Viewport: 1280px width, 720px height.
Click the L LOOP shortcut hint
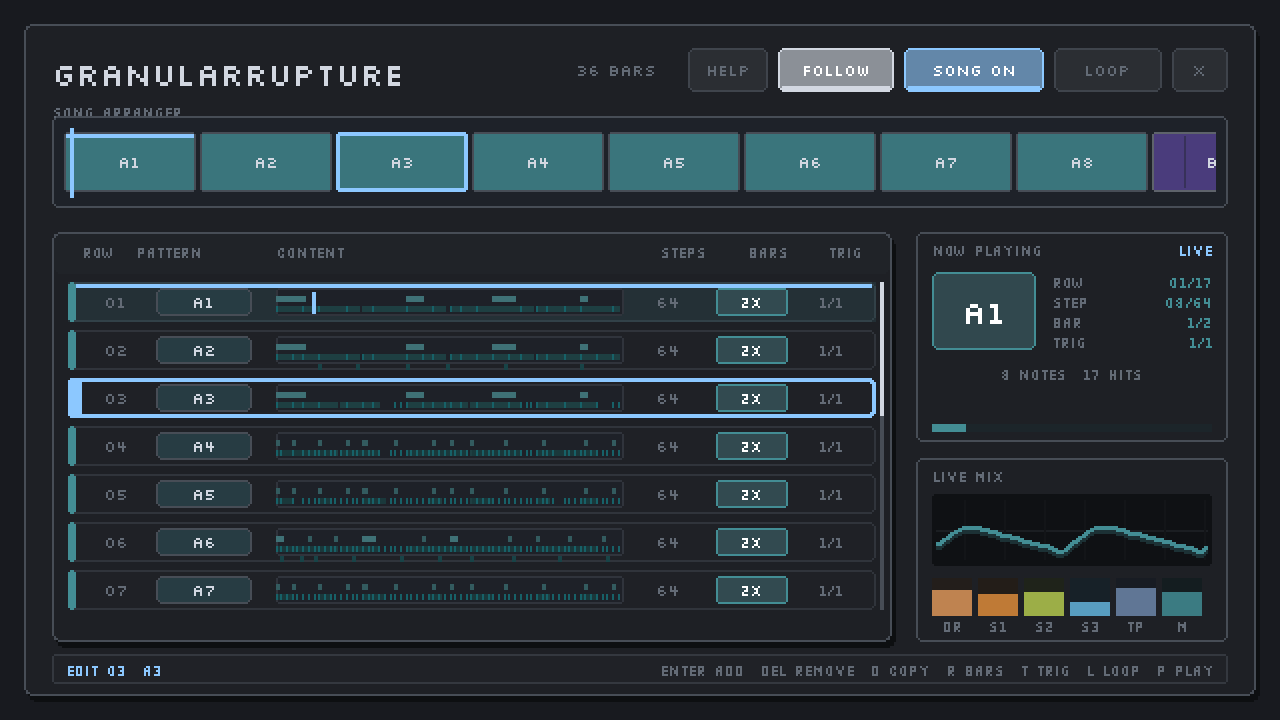(1114, 671)
